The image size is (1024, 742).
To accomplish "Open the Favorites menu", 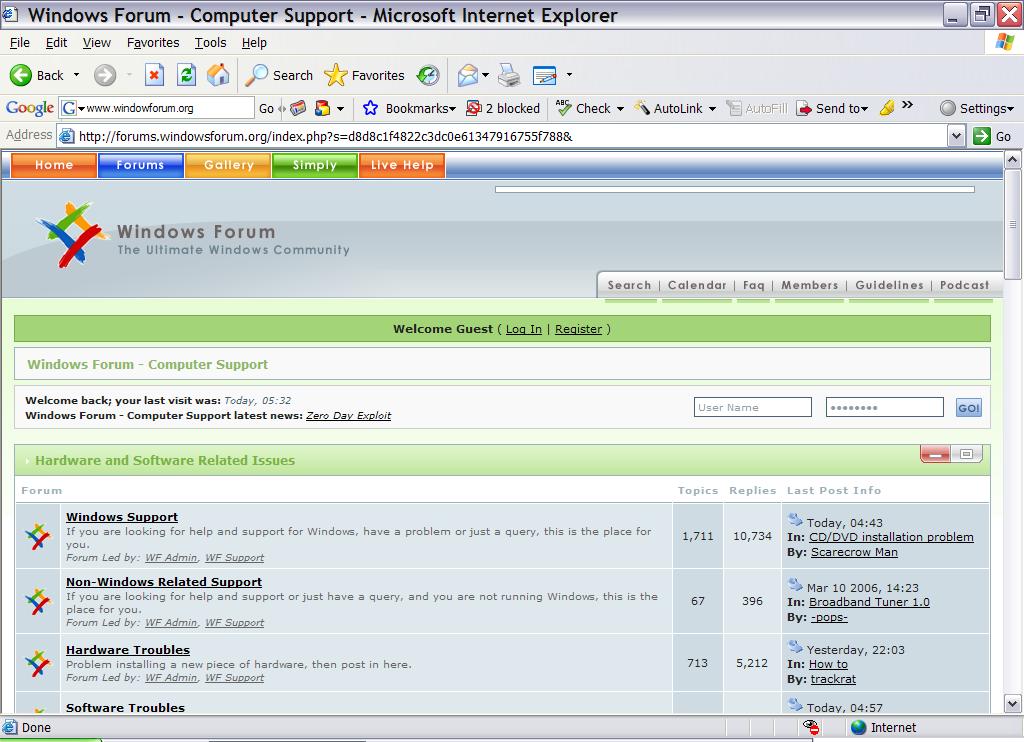I will click(153, 42).
